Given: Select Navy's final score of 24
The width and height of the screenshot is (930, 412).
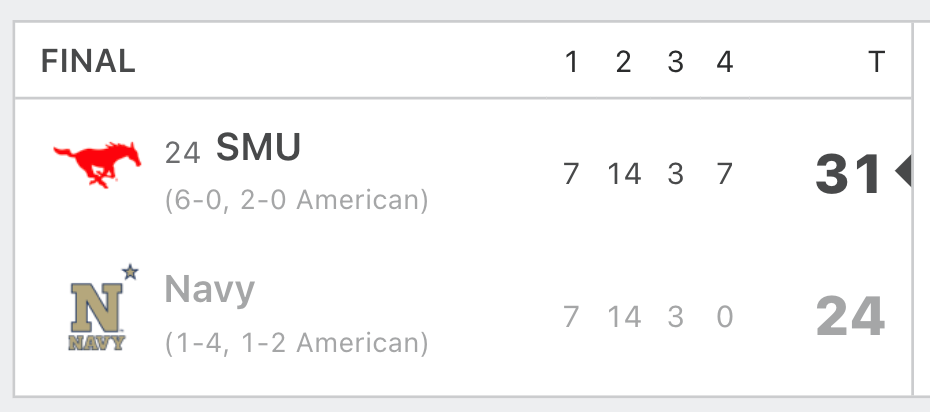Looking at the screenshot, I should click(851, 317).
